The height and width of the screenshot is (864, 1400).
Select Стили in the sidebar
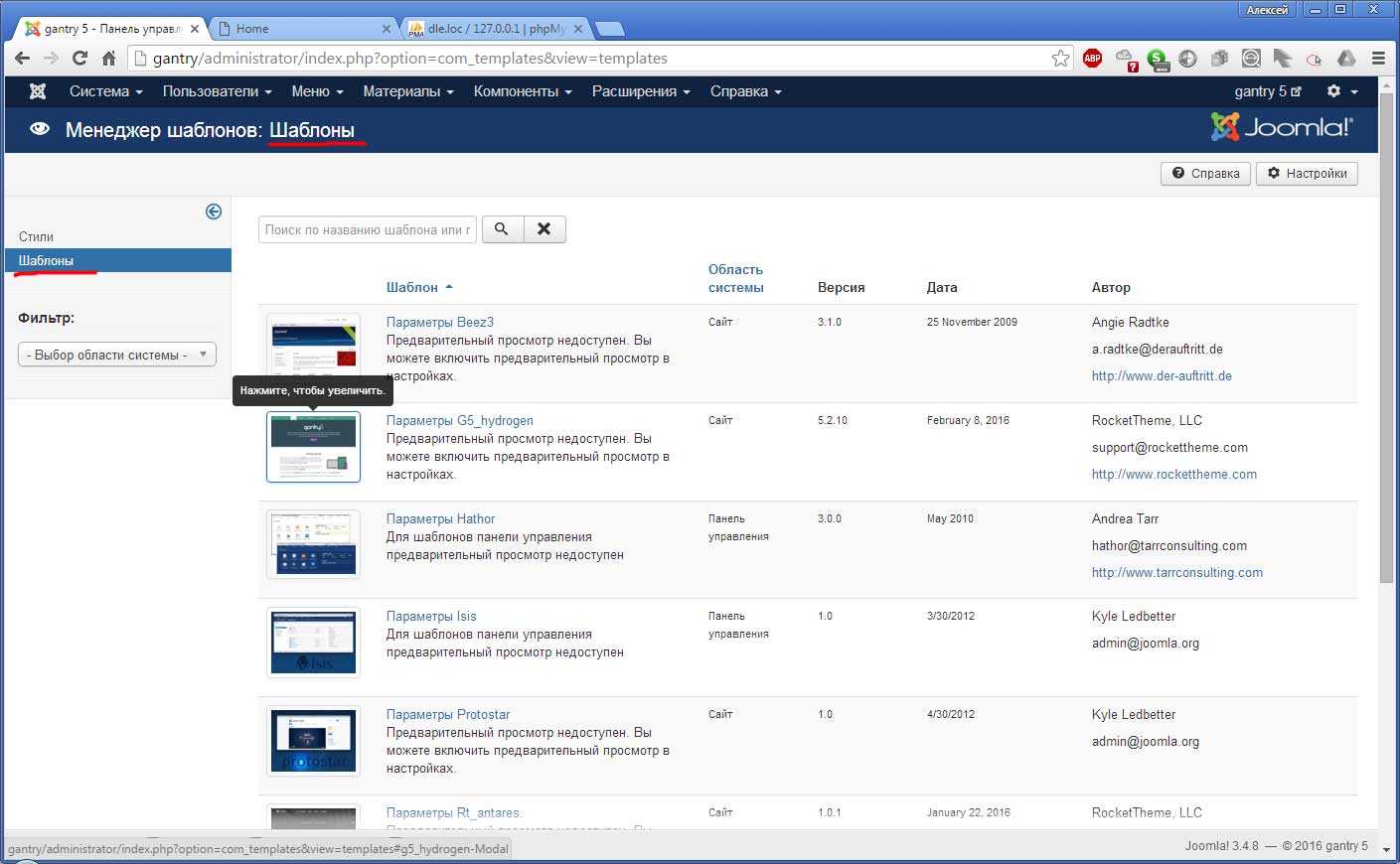[x=36, y=236]
